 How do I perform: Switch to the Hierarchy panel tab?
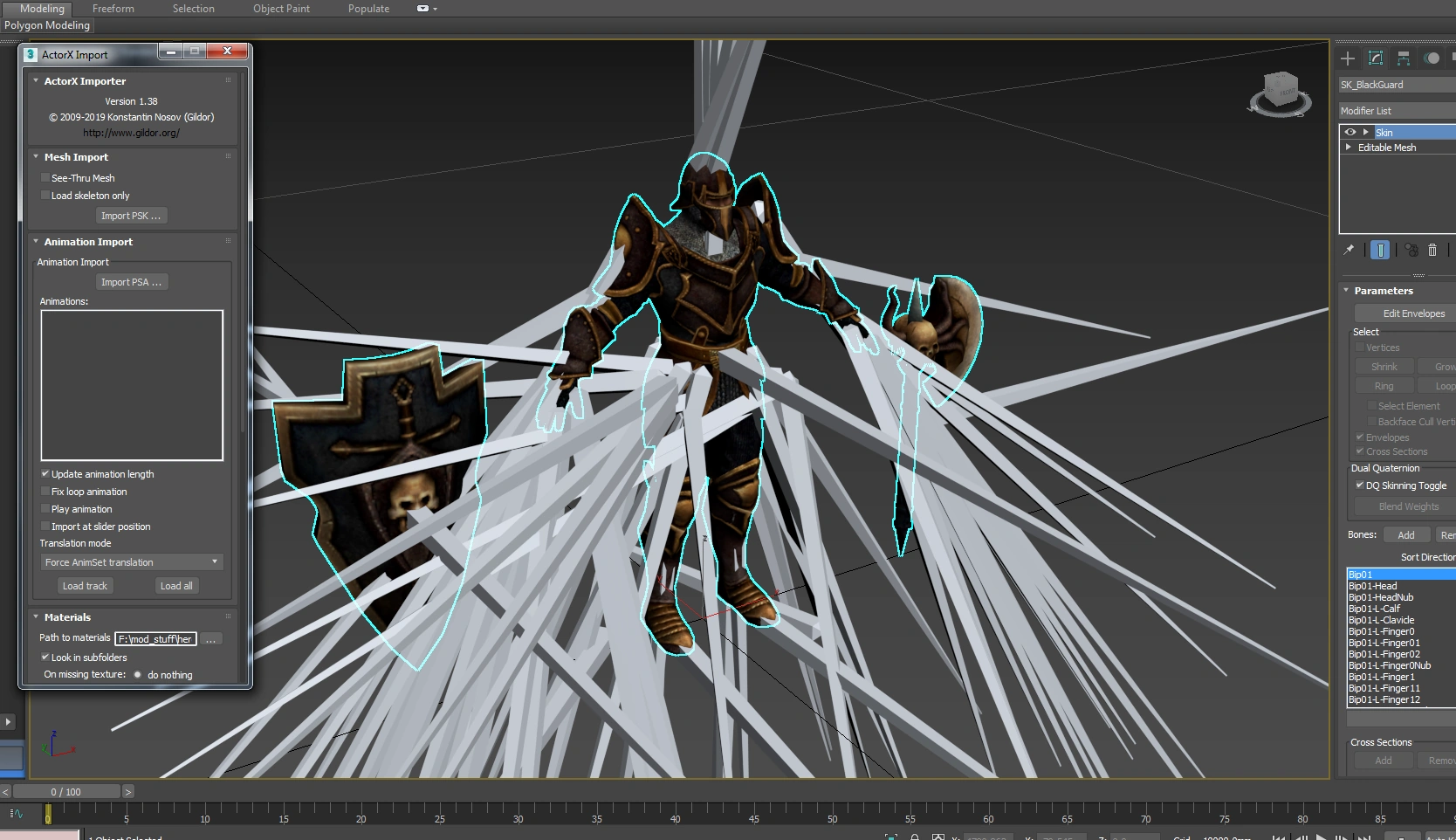tap(1404, 59)
